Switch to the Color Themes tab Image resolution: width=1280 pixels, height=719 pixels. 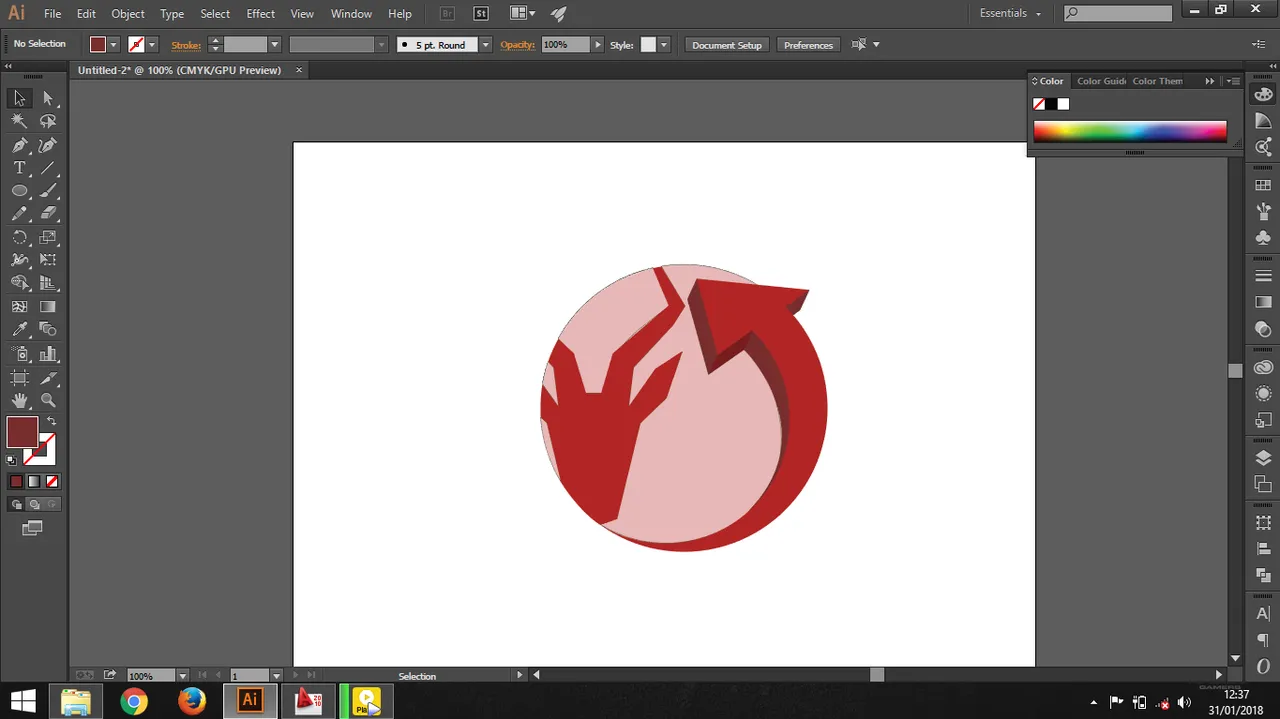[x=1157, y=81]
